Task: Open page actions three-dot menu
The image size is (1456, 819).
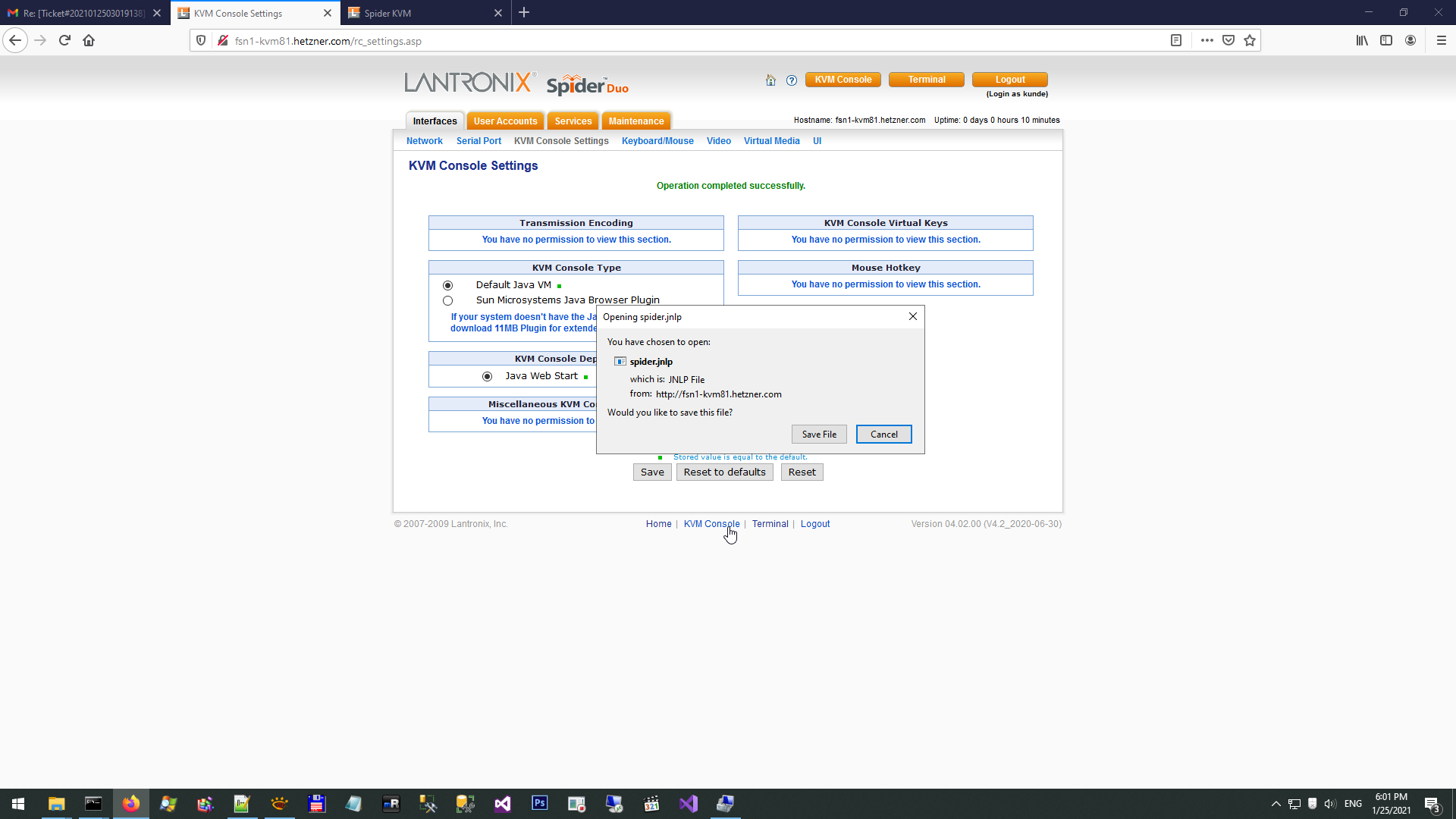Action: (x=1207, y=41)
